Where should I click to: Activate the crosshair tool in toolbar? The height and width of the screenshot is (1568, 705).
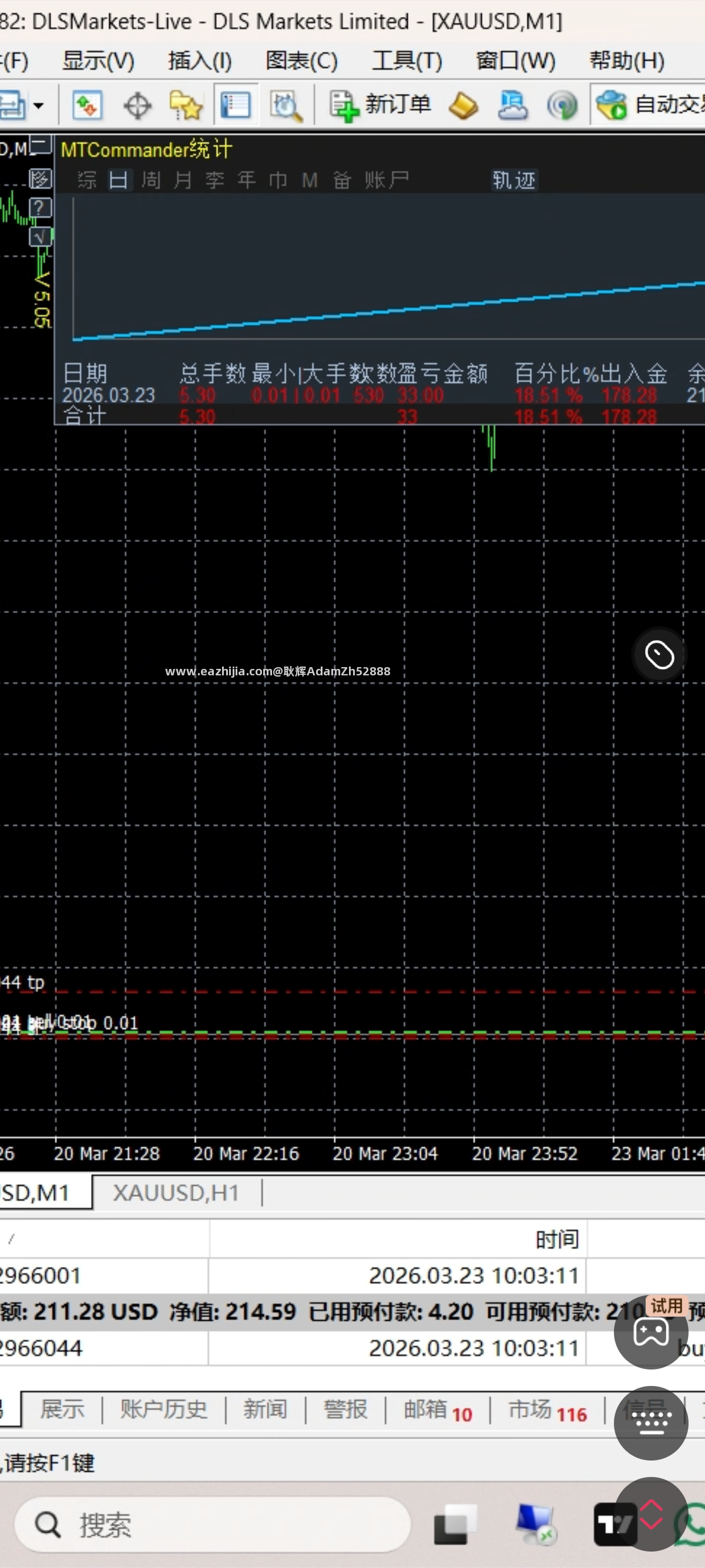[x=137, y=106]
